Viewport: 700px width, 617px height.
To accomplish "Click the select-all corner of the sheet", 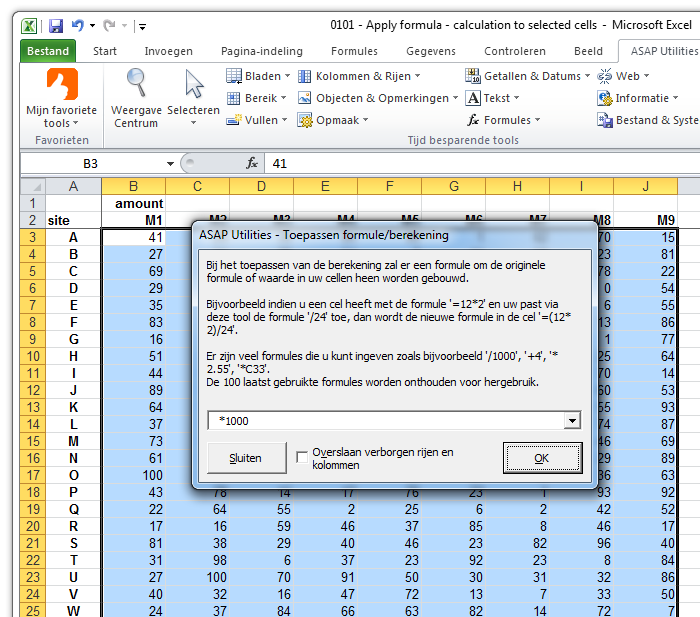I will click(x=33, y=186).
